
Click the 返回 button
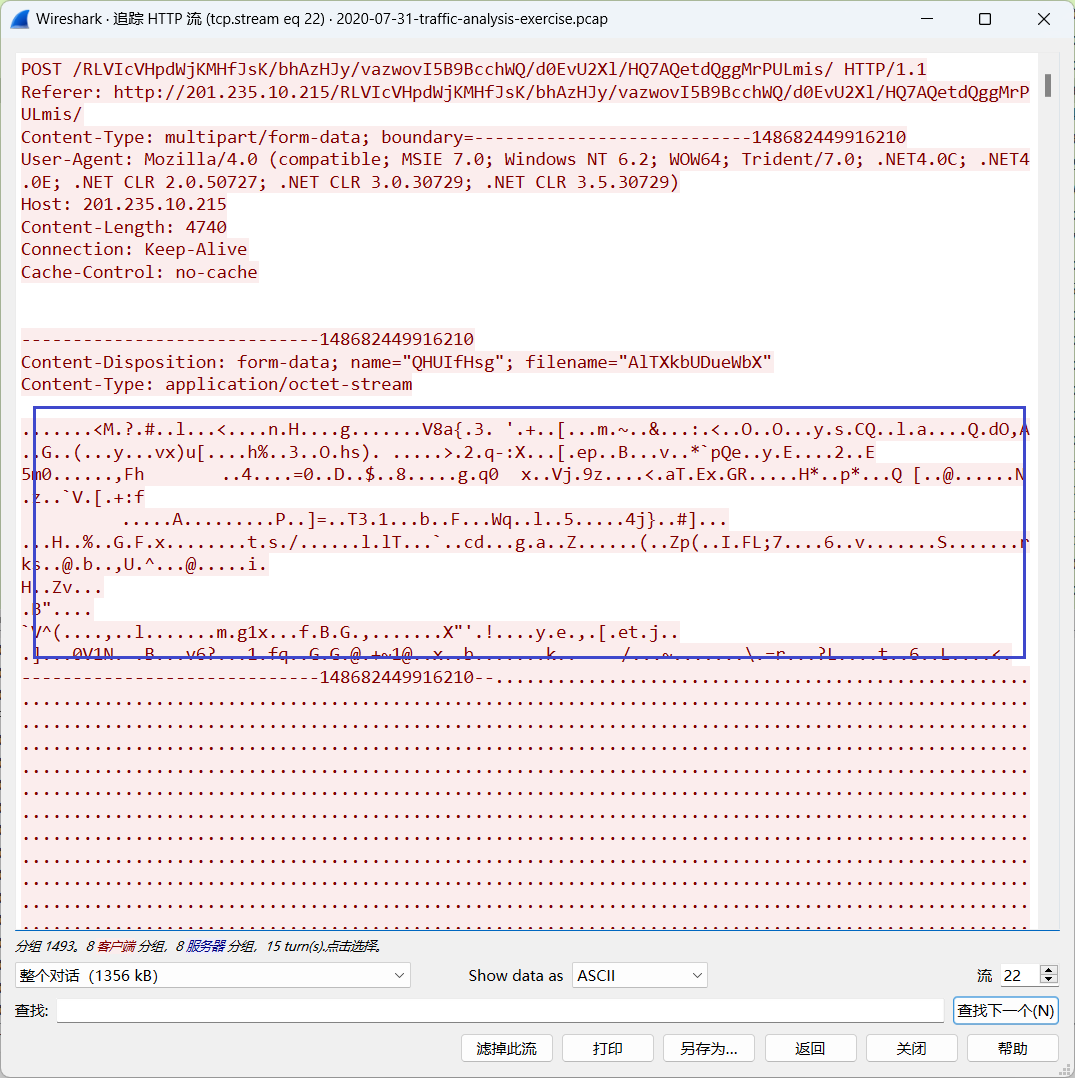809,1048
